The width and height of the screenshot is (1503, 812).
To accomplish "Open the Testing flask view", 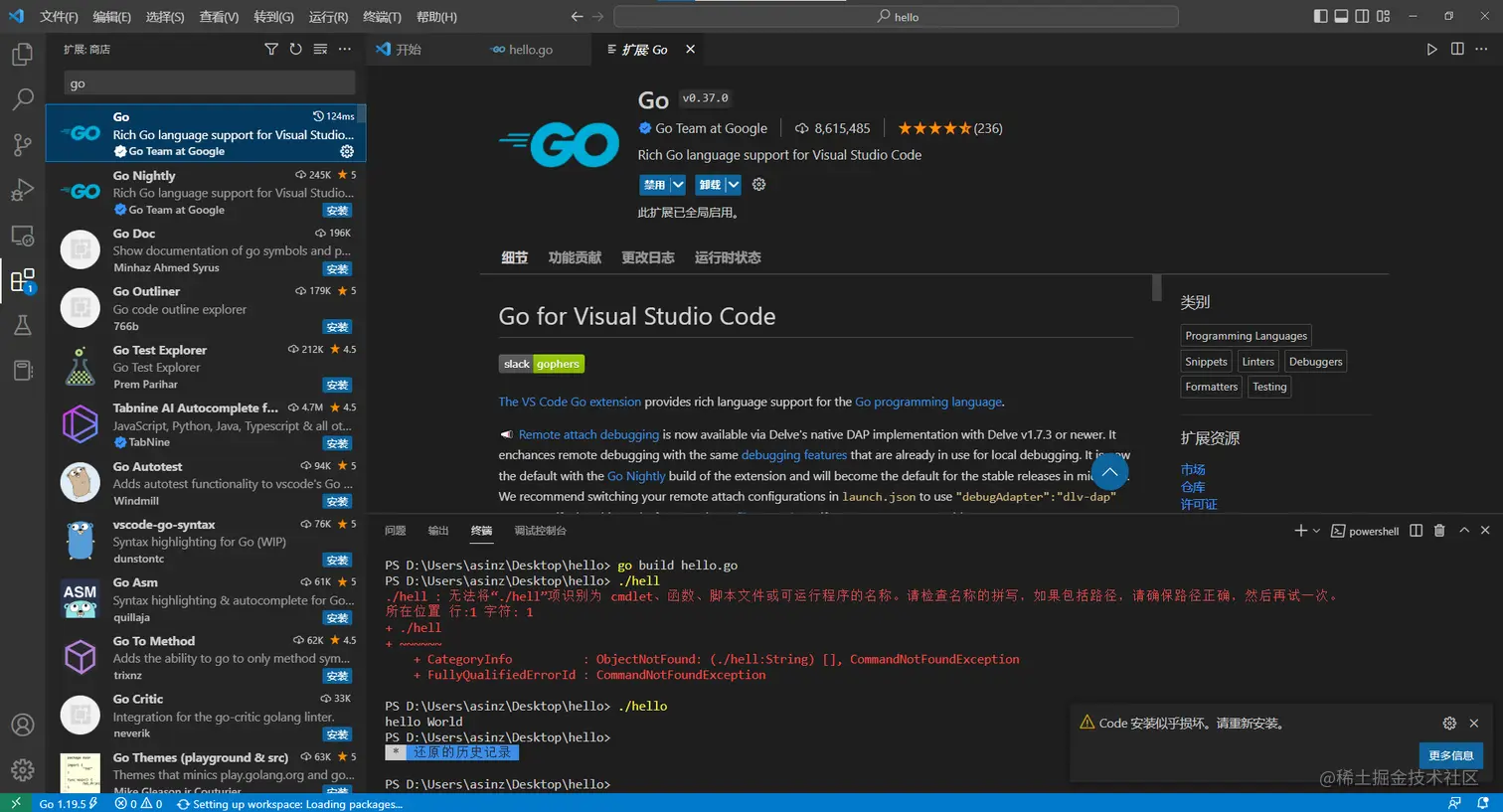I will [22, 325].
